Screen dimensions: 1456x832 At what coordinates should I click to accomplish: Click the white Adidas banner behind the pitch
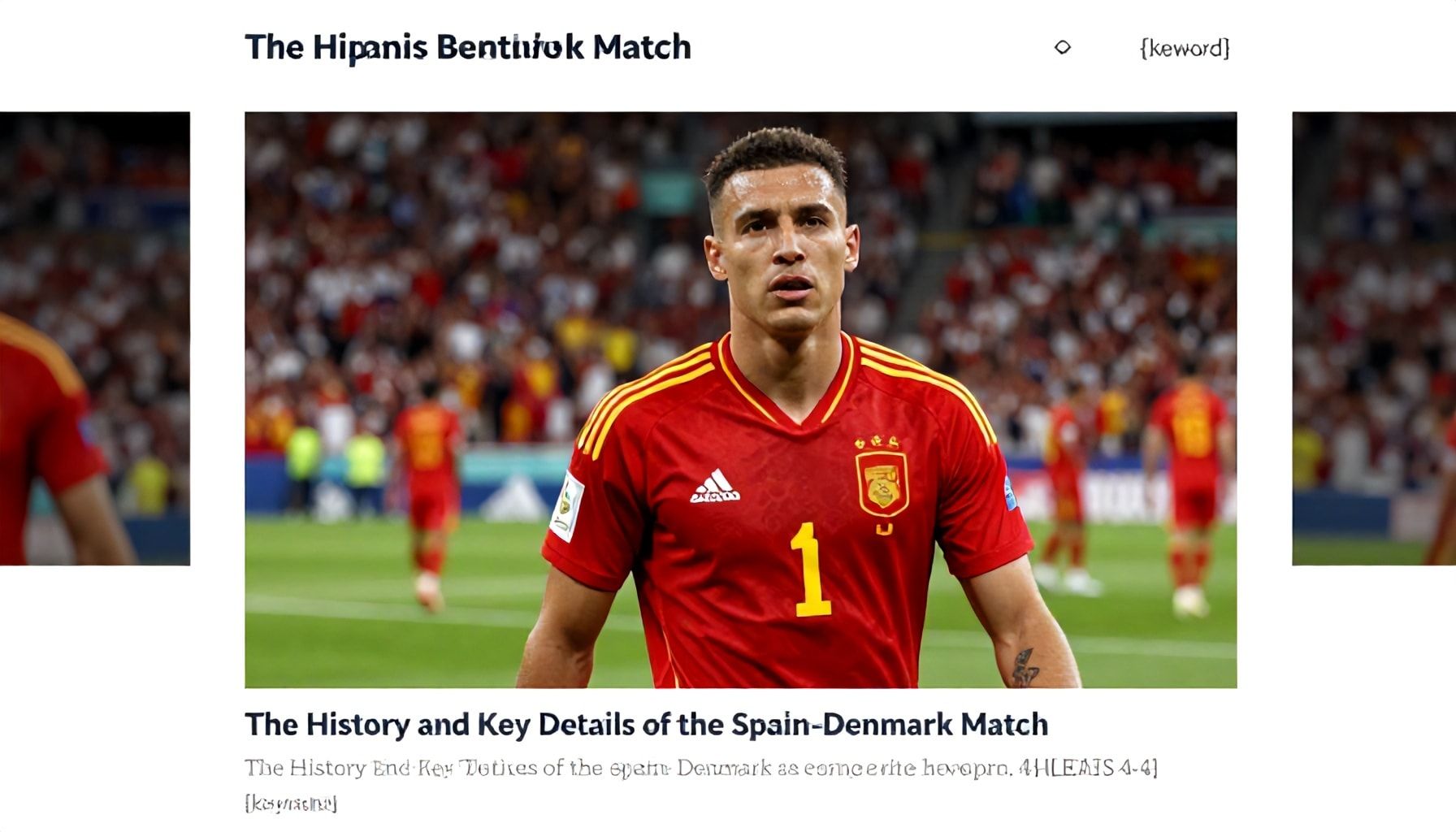coord(513,499)
